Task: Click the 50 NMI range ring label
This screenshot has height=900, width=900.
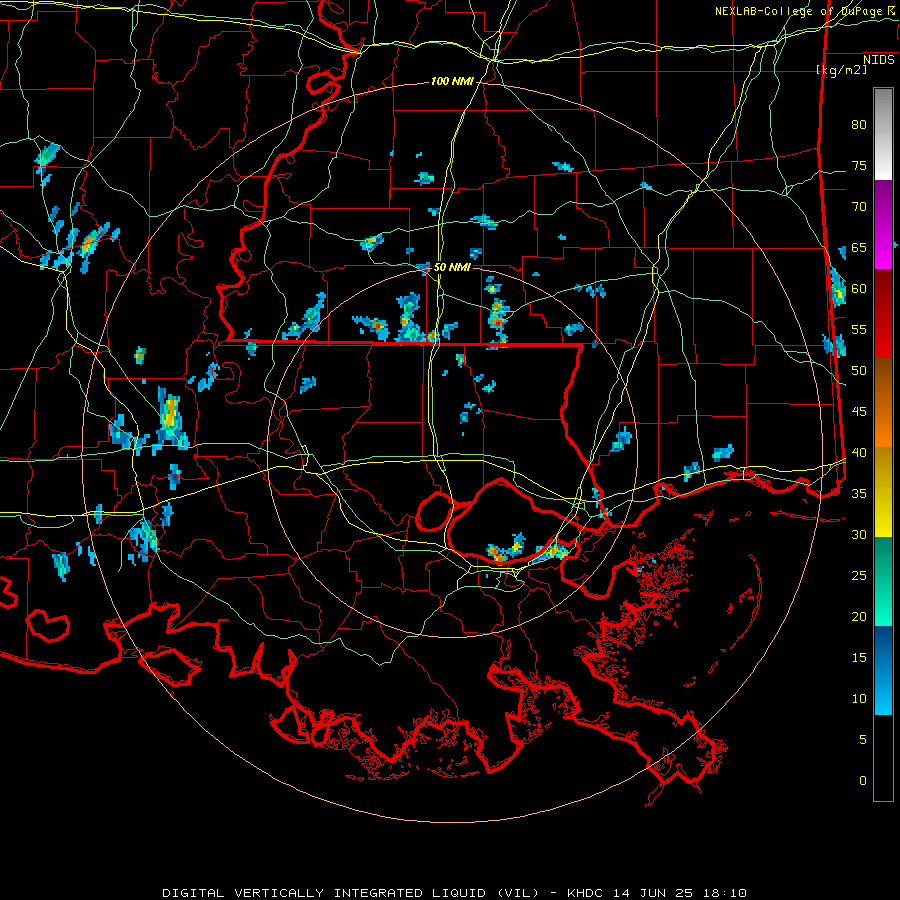Action: click(x=452, y=267)
